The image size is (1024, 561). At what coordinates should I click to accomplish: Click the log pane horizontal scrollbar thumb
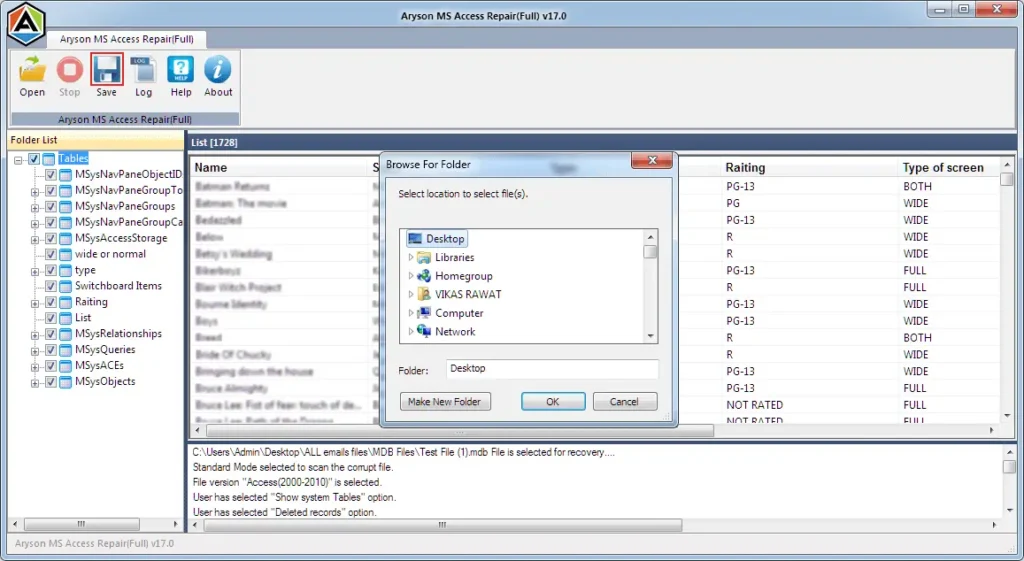[x=443, y=524]
